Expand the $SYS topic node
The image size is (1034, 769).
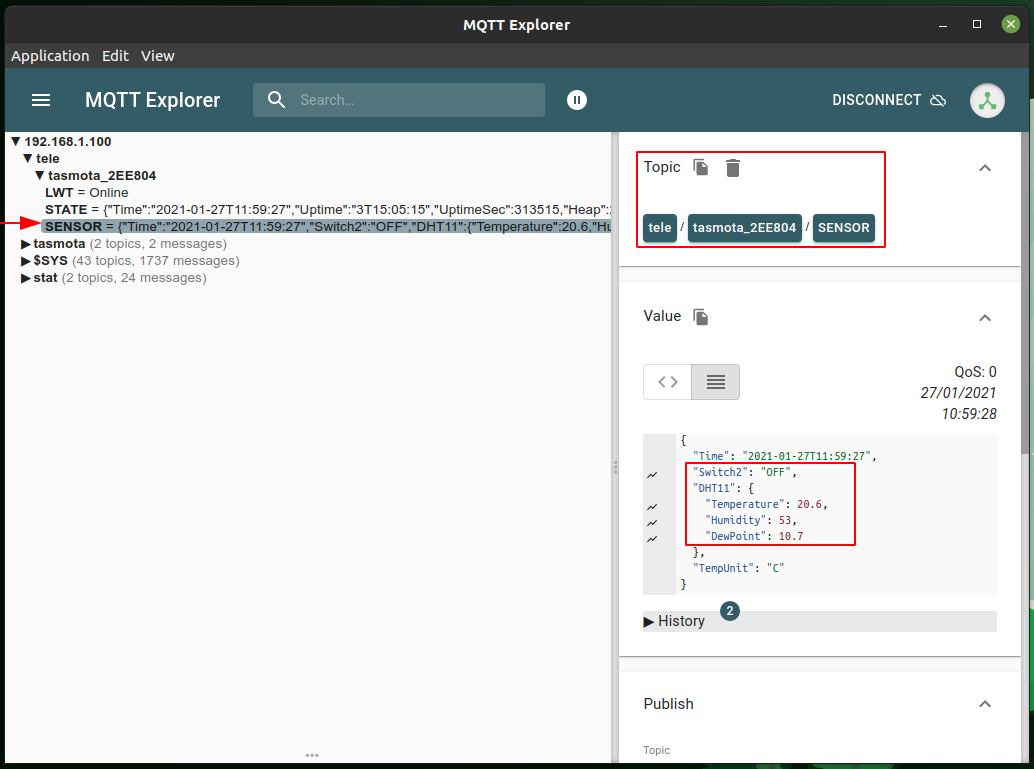coord(26,261)
